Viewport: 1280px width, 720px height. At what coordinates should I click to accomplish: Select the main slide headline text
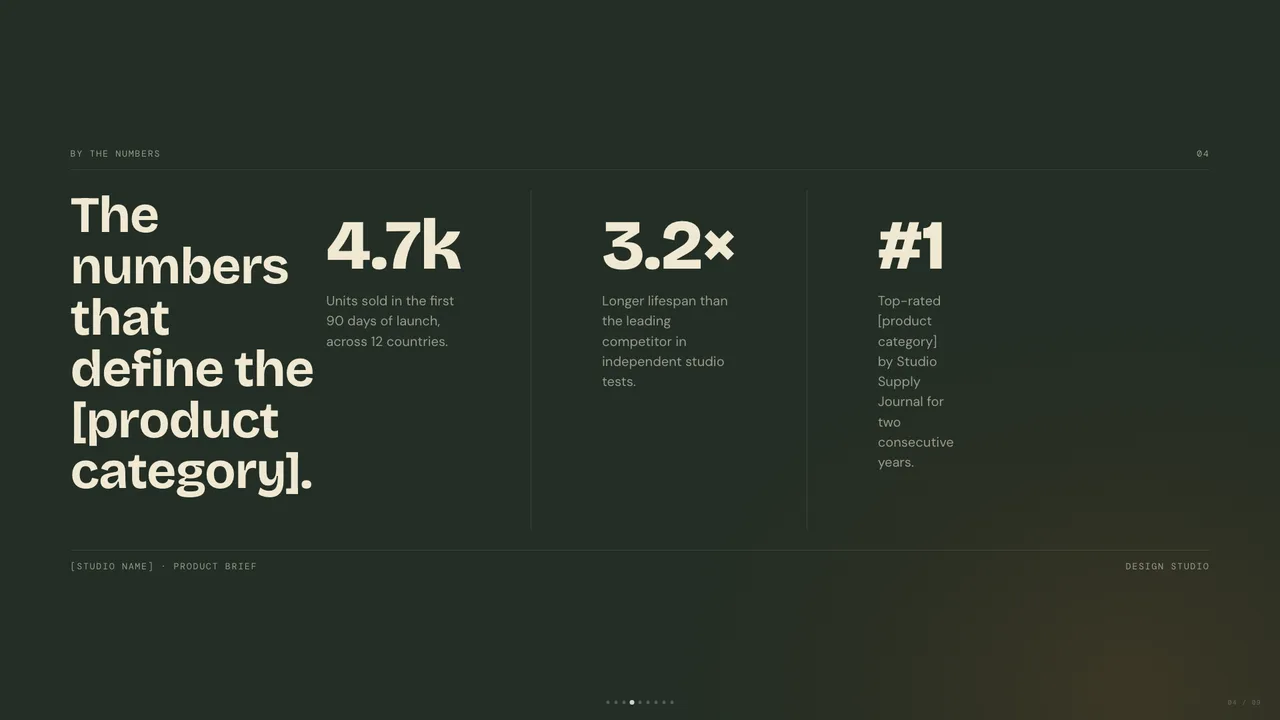[x=192, y=343]
